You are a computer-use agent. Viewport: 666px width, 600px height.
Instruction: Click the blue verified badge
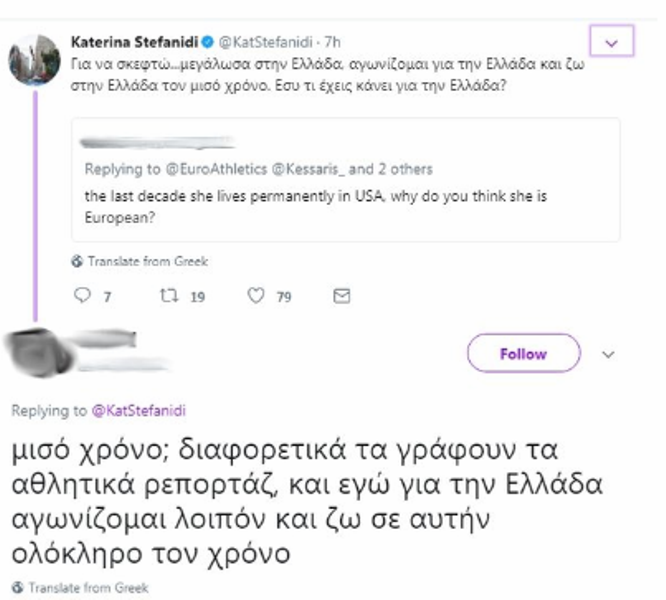206,42
